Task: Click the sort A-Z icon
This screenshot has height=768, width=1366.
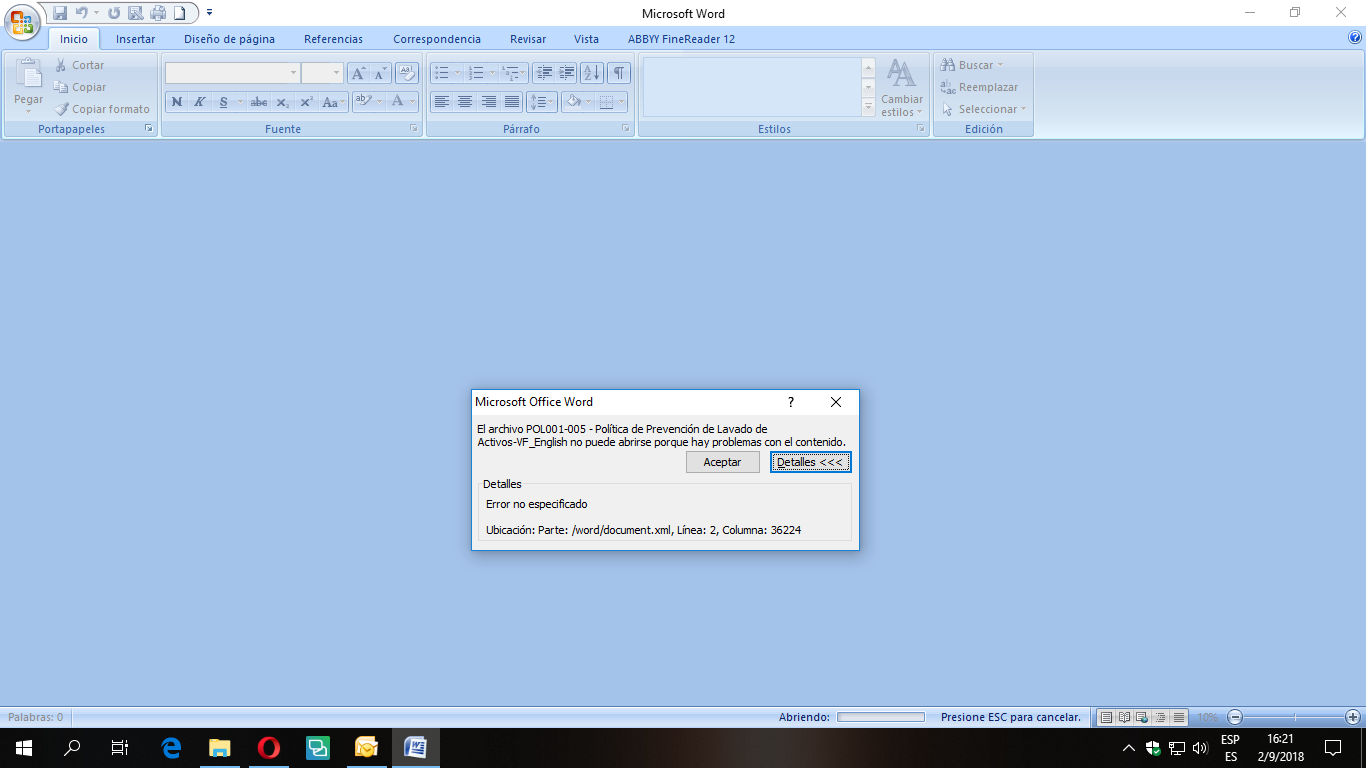Action: pyautogui.click(x=592, y=73)
